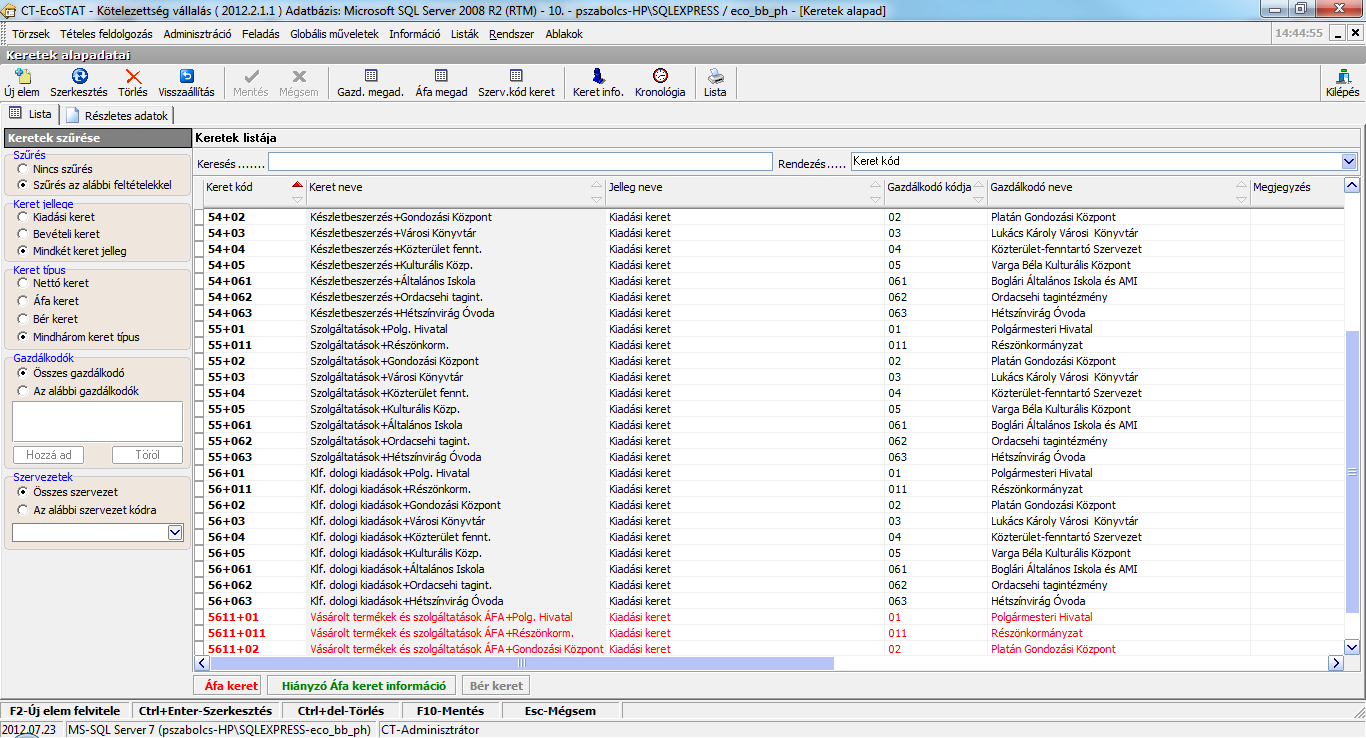
Task: Open the Törzsek menu
Action: (x=31, y=34)
